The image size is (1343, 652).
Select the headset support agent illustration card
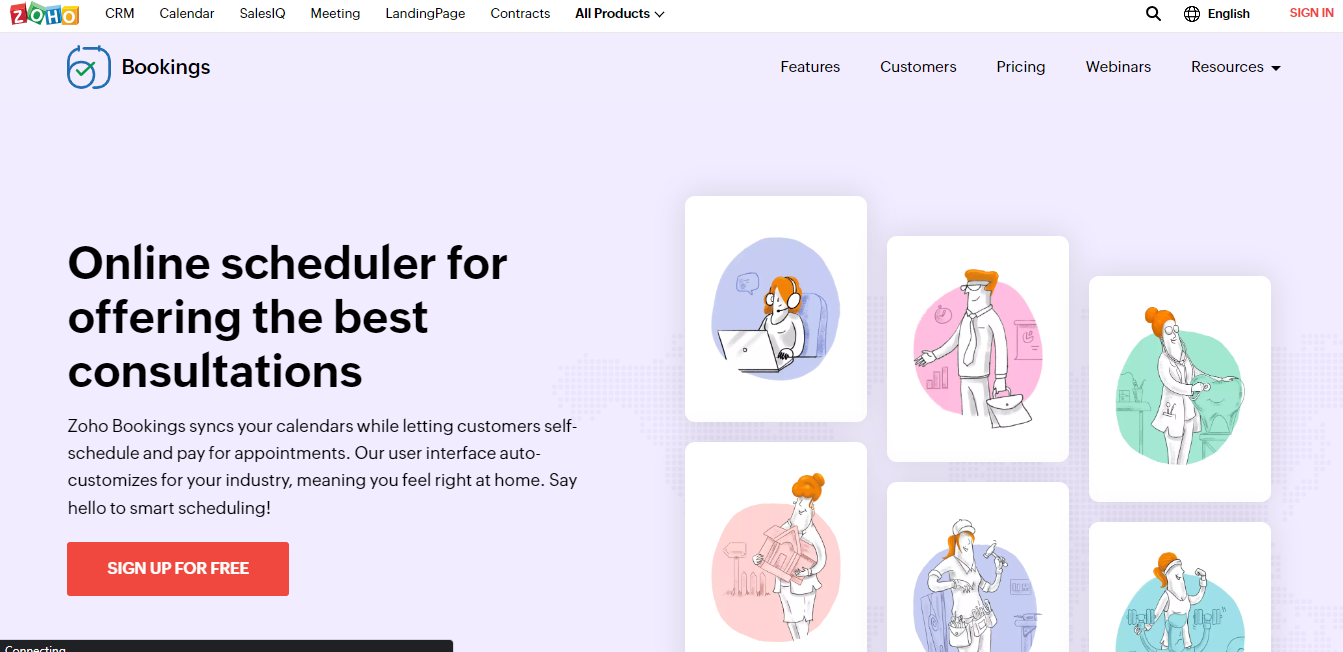[x=776, y=308]
